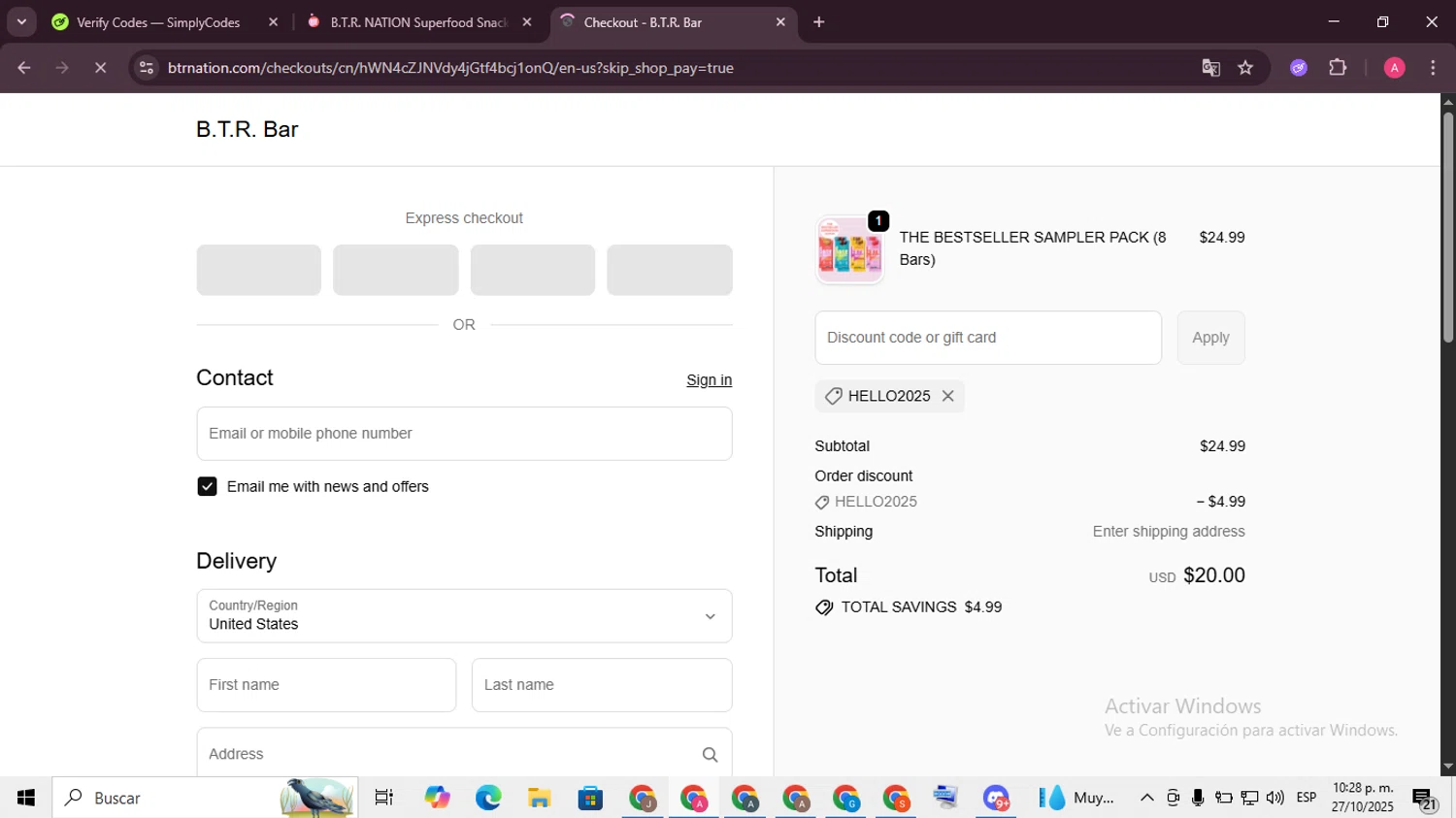The image size is (1456, 818).
Task: Bookmark this page with the star icon
Action: point(1245,68)
